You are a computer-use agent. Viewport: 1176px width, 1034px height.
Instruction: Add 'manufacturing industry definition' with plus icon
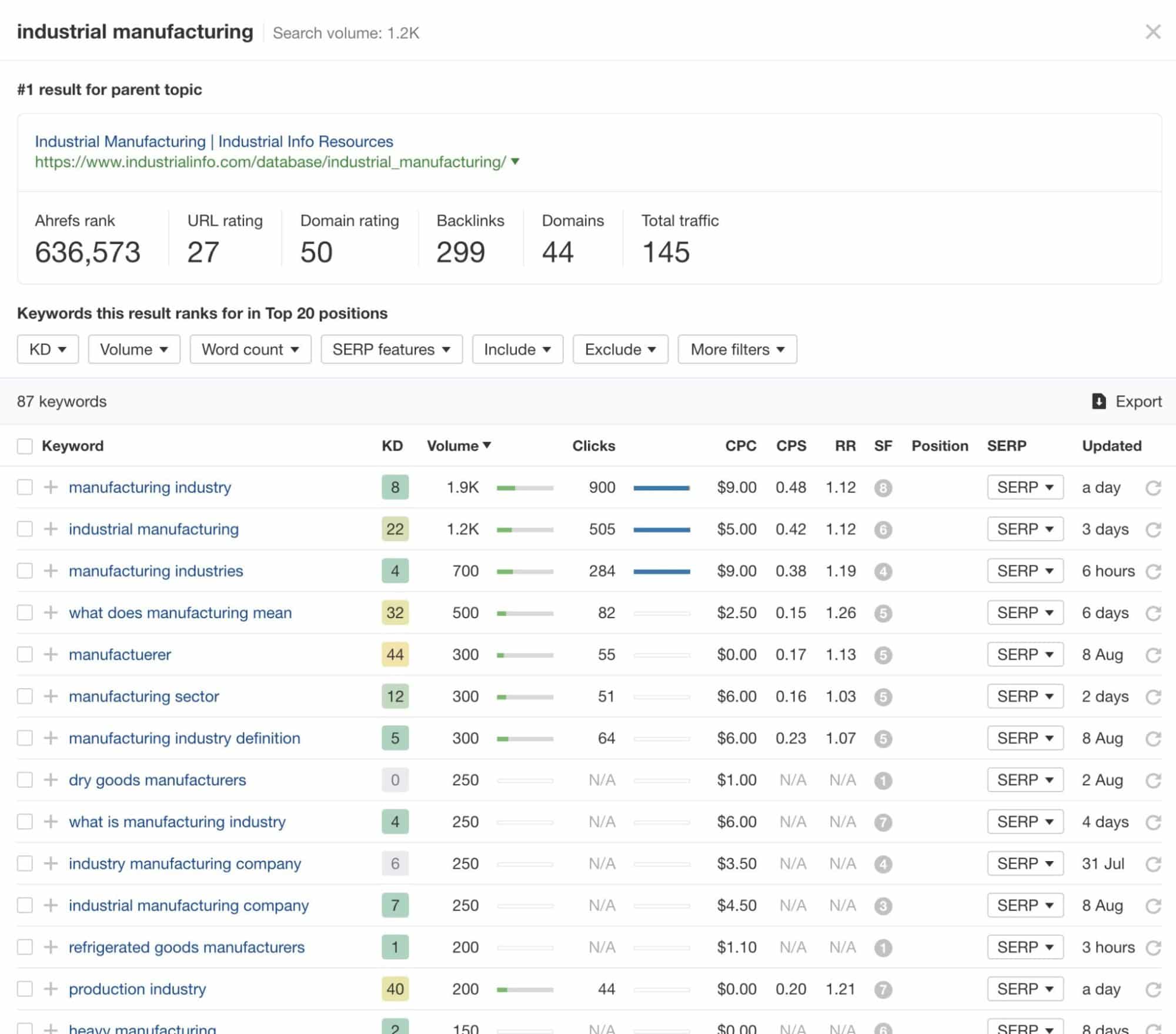[x=51, y=738]
